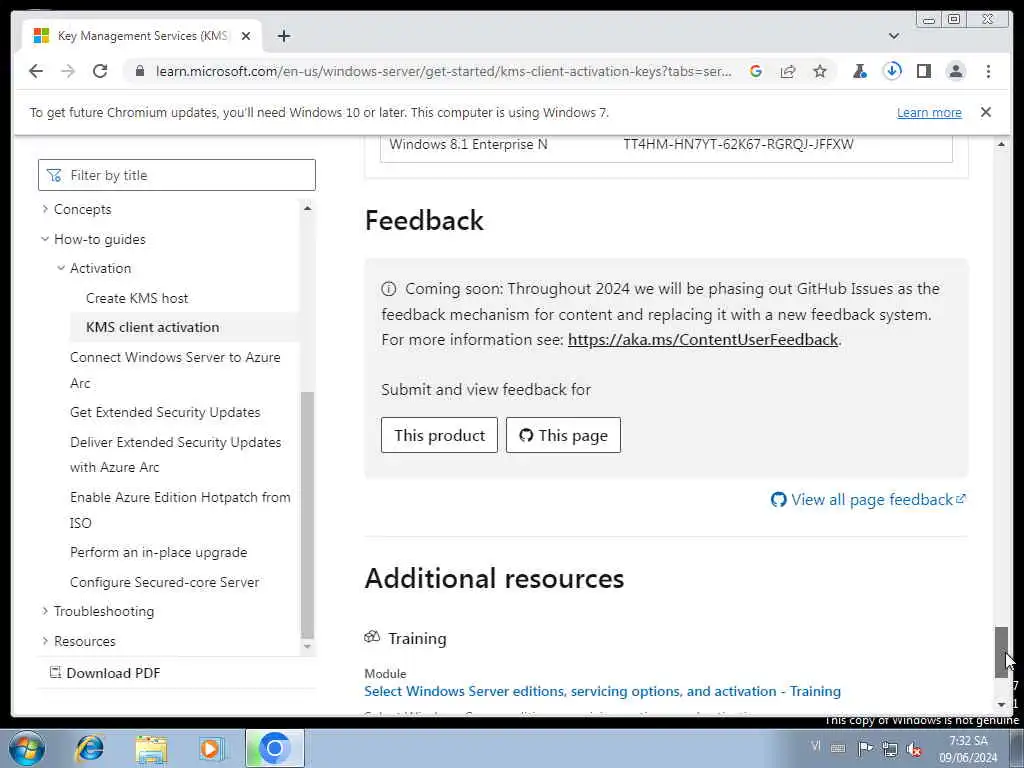Click the muted volume tray icon
This screenshot has height=768, width=1024.
point(914,748)
